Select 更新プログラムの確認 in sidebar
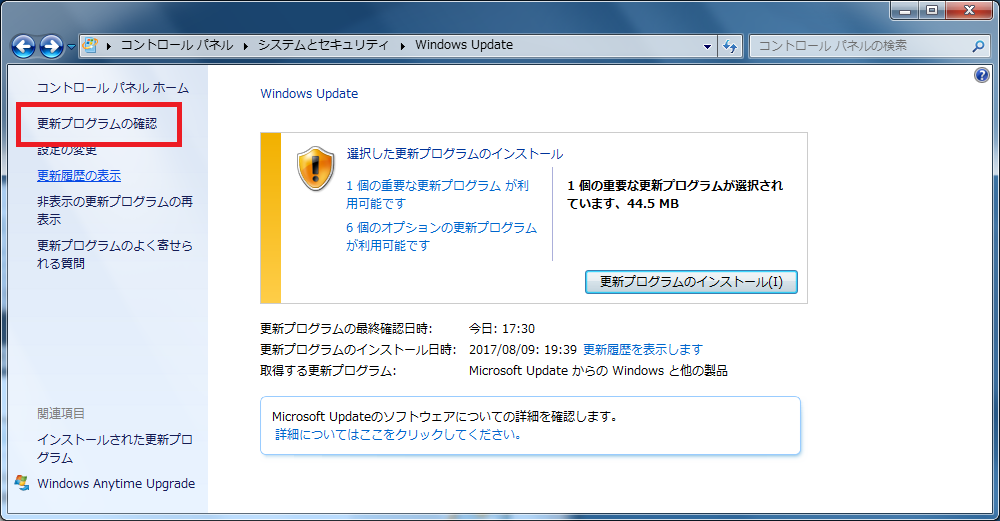1000x521 pixels. (96, 124)
